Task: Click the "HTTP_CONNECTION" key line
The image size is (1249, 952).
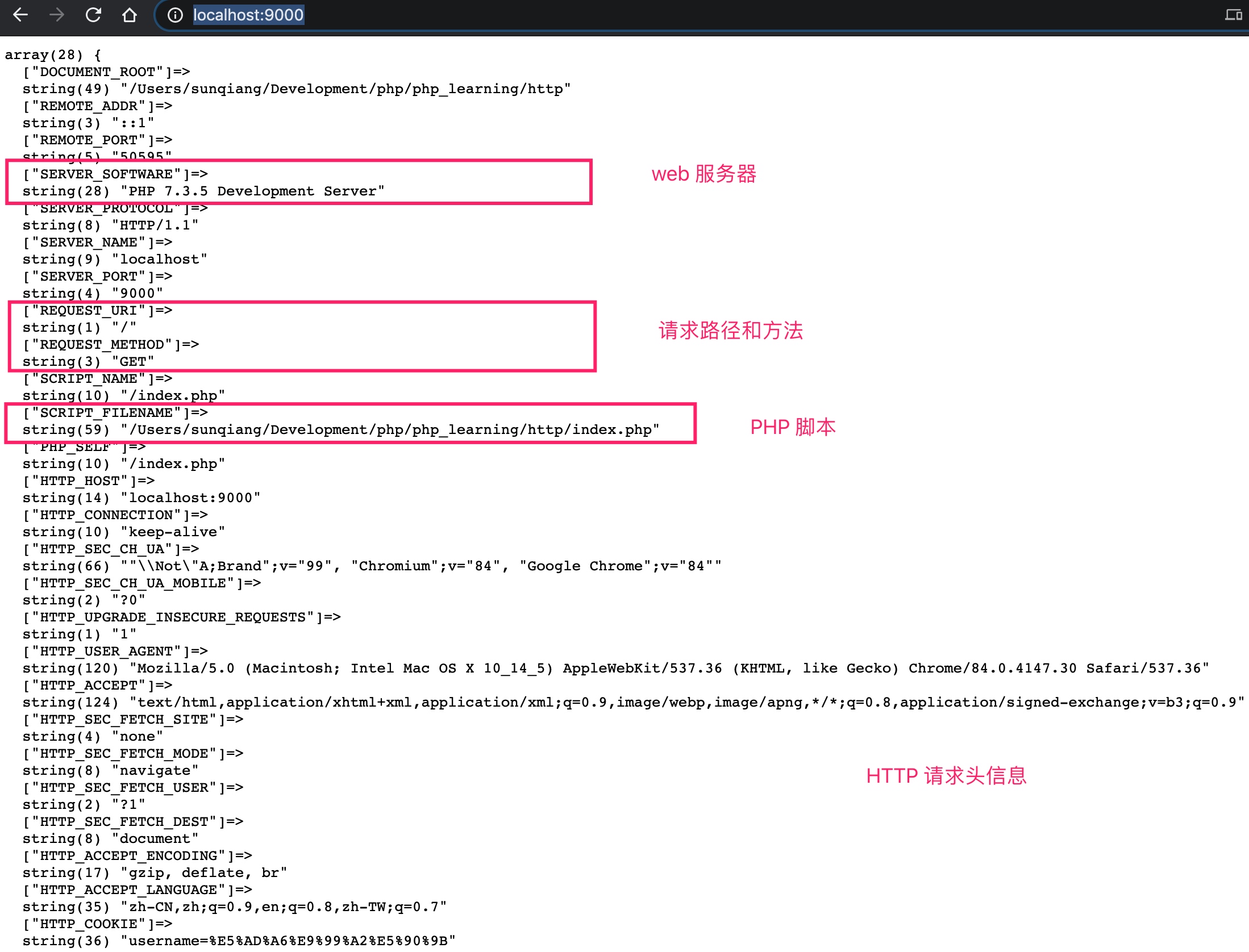Action: [x=115, y=515]
